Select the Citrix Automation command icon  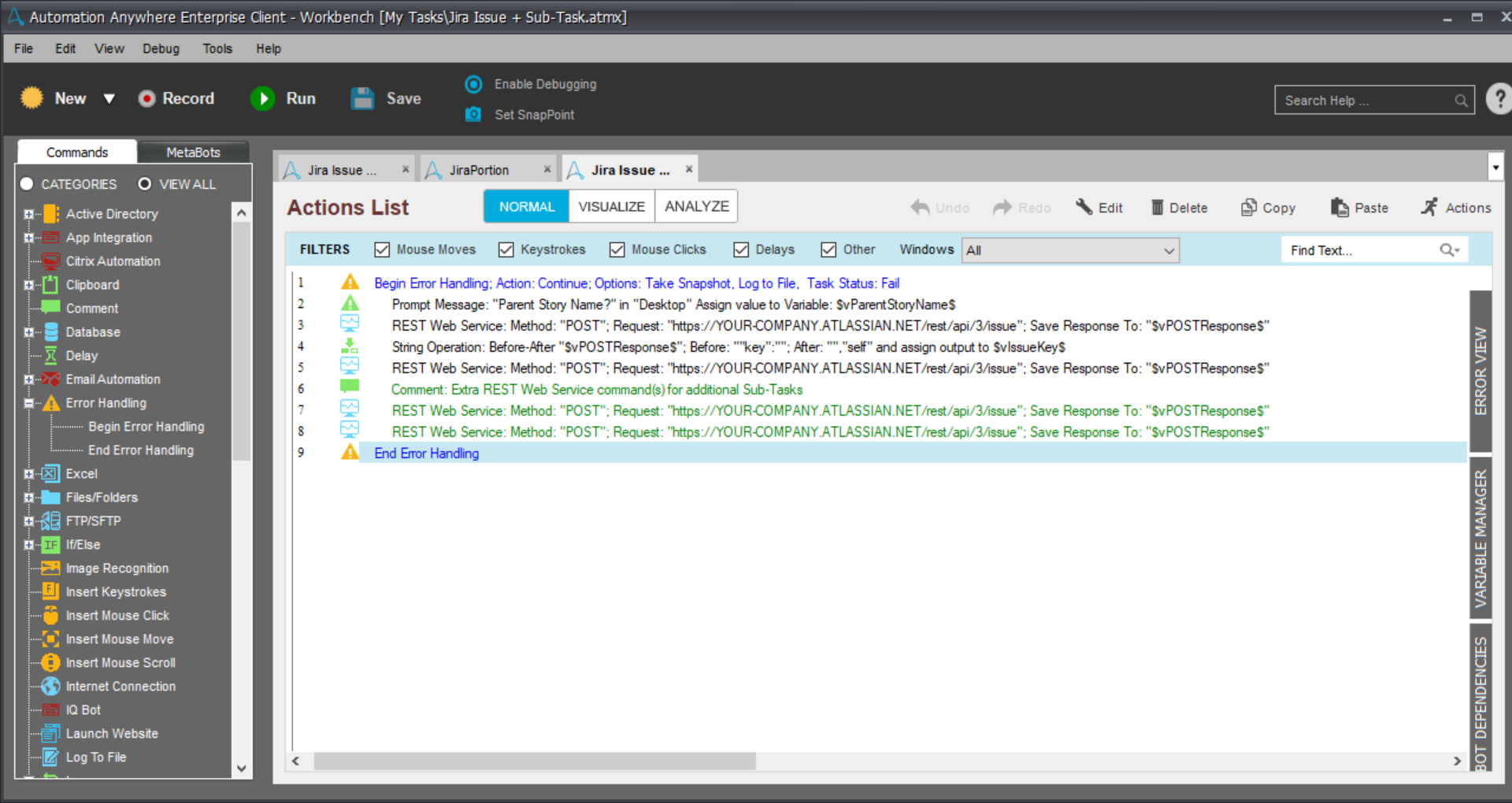[x=50, y=261]
